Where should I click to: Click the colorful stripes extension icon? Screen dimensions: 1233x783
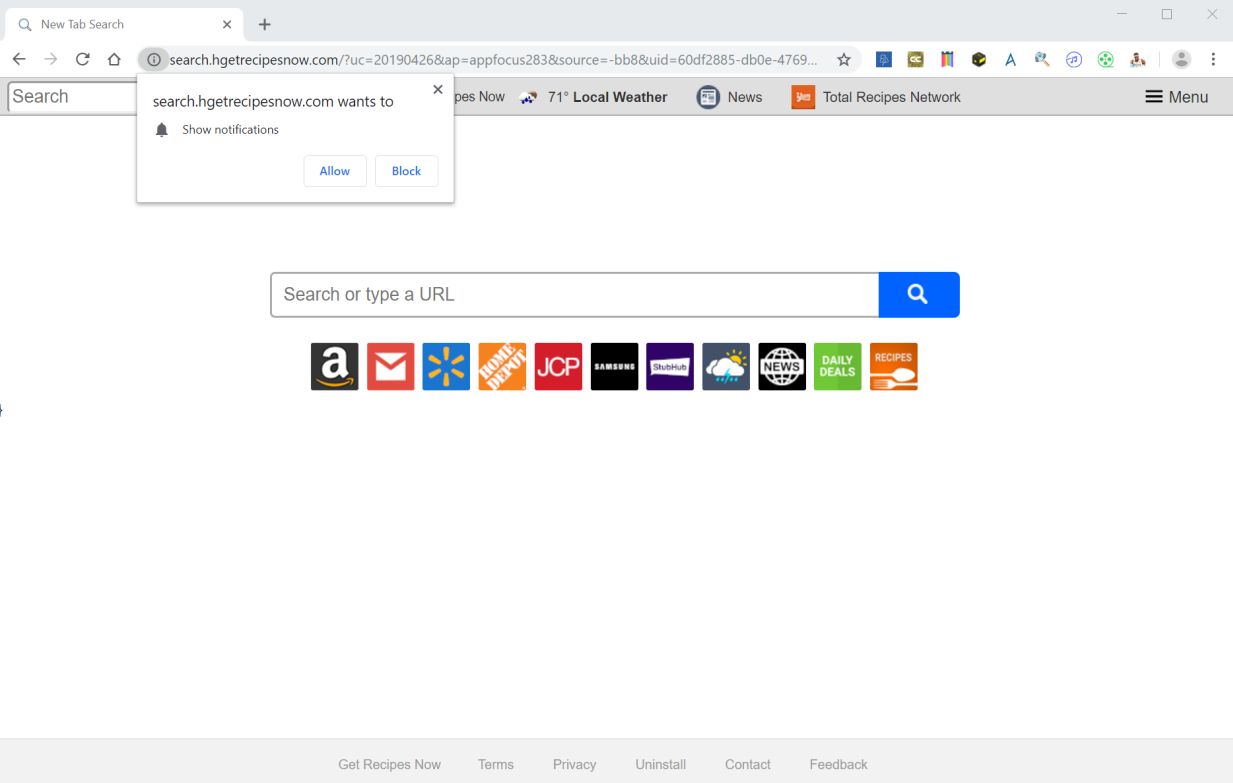947,59
